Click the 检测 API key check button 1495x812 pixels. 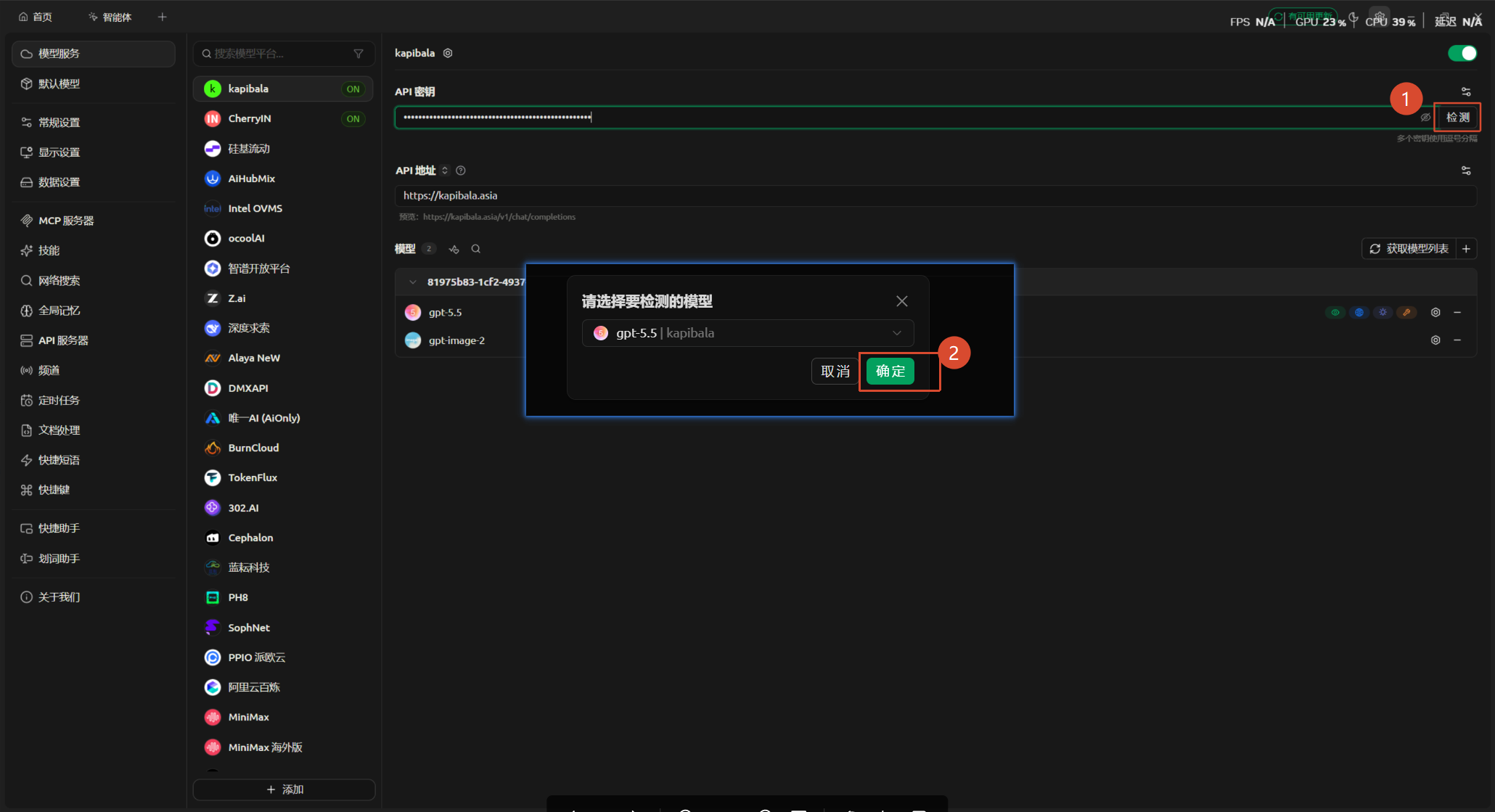[x=1457, y=118]
